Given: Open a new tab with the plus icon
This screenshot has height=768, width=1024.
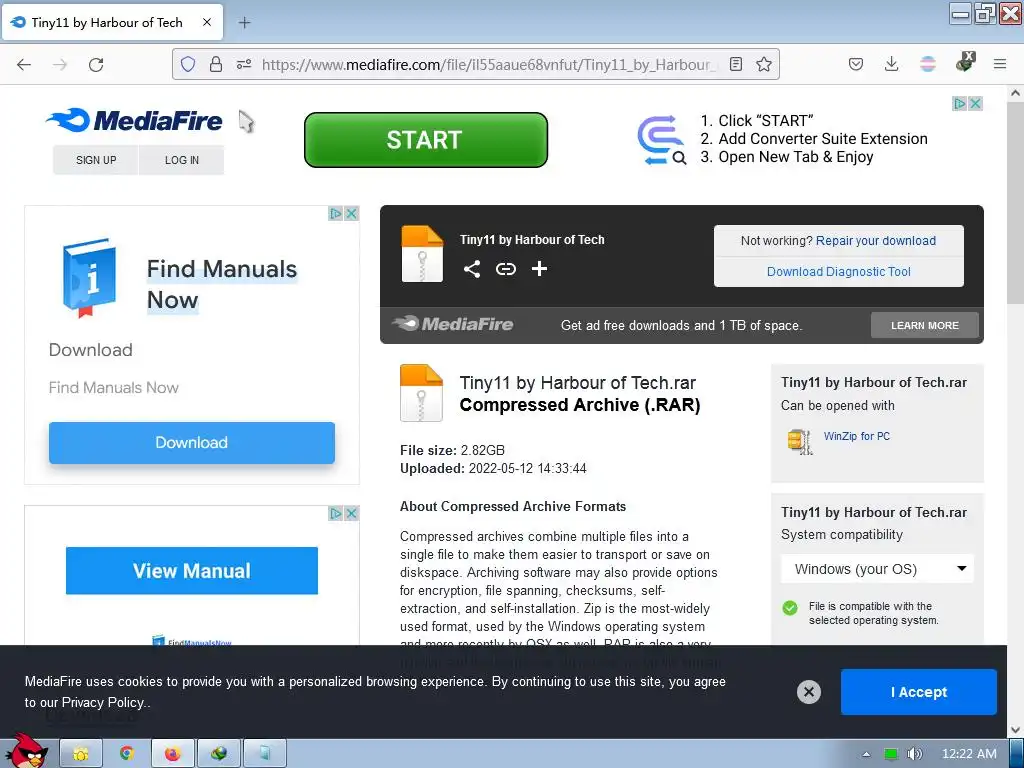Looking at the screenshot, I should (x=244, y=23).
